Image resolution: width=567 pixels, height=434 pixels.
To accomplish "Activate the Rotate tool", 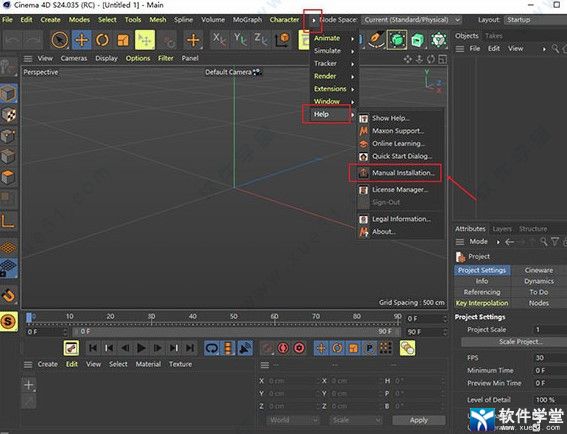I will coord(102,40).
